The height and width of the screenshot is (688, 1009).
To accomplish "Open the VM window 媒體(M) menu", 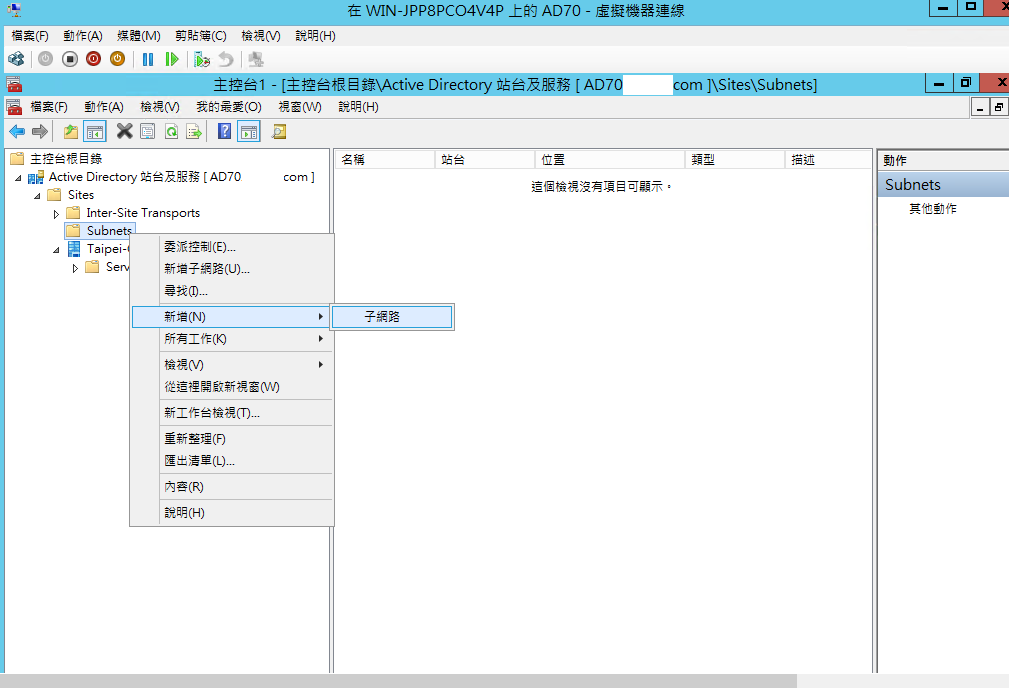I will pyautogui.click(x=139, y=36).
